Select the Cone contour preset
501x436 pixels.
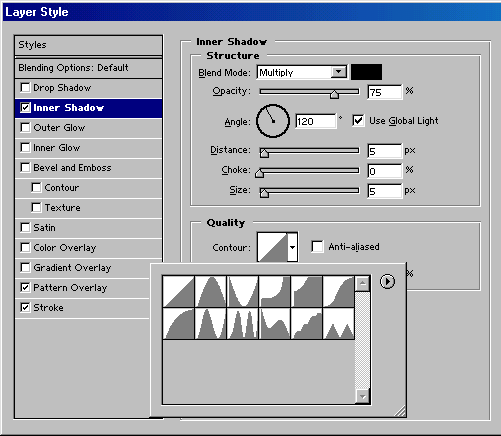tap(210, 291)
